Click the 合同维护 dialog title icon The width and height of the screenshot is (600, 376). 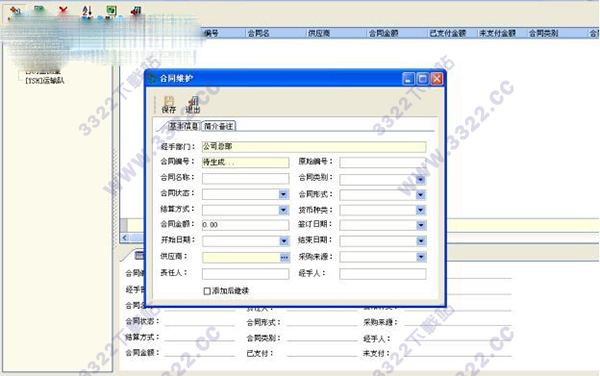(152, 78)
